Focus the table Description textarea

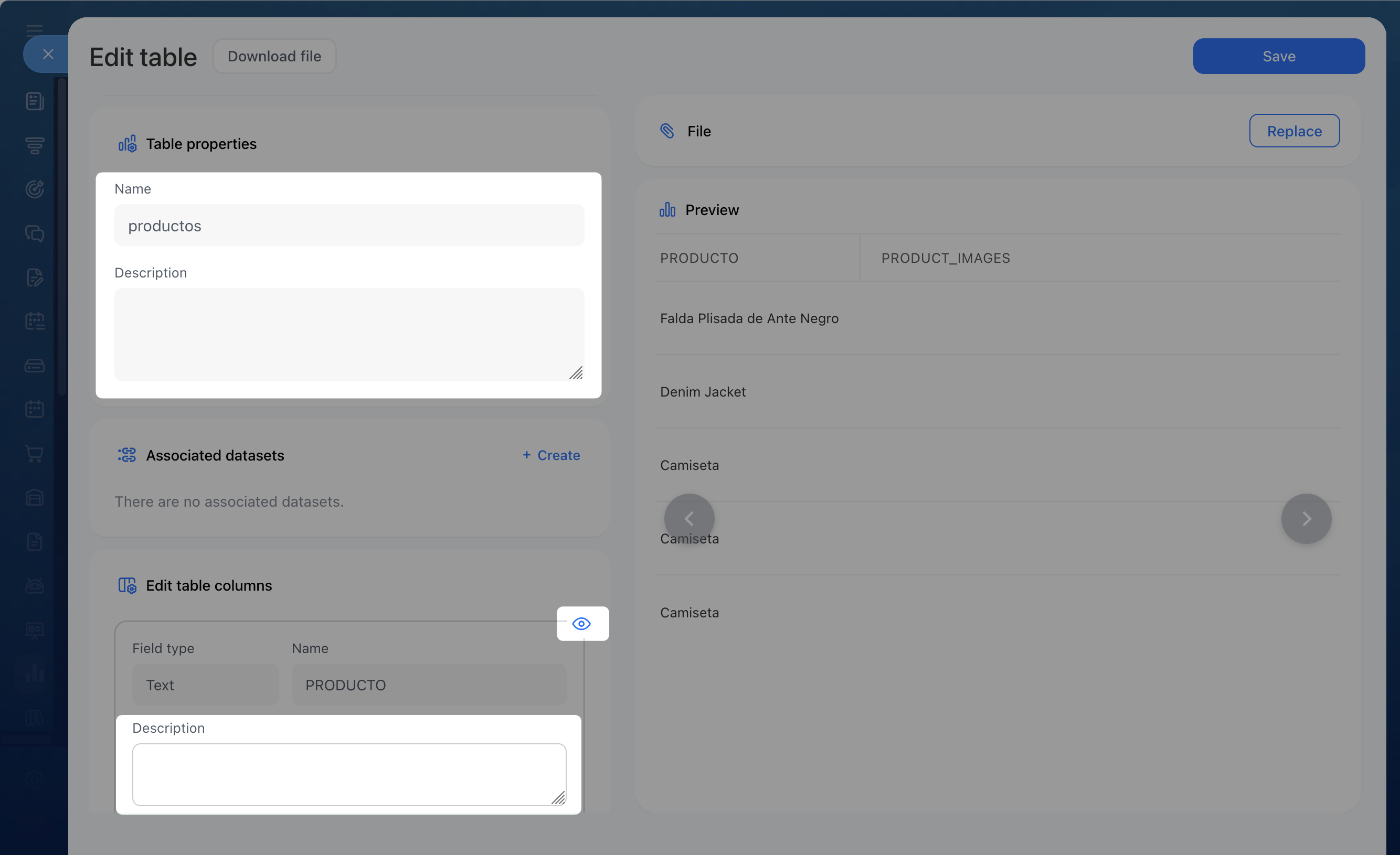(349, 335)
